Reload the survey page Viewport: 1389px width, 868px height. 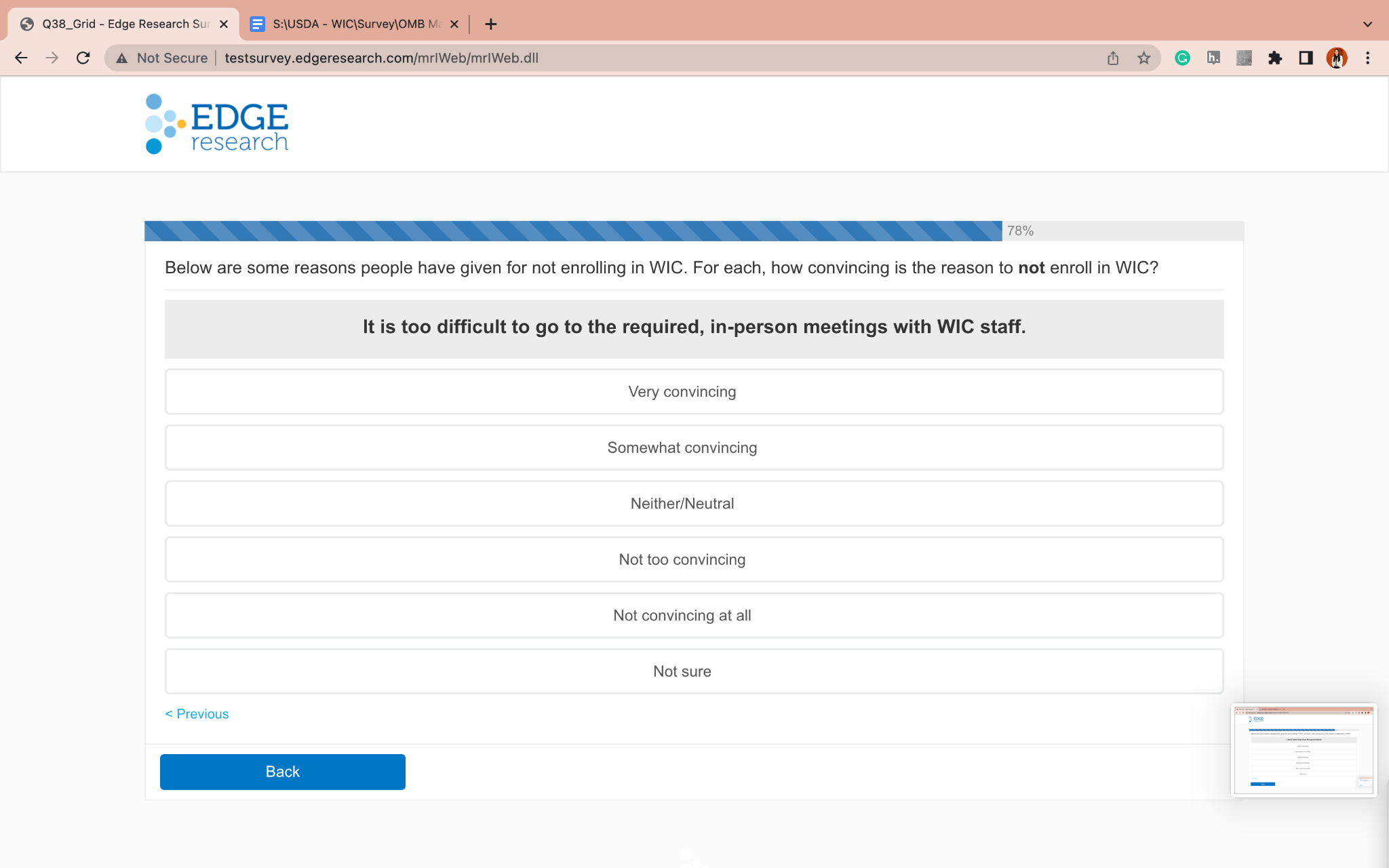(x=83, y=58)
